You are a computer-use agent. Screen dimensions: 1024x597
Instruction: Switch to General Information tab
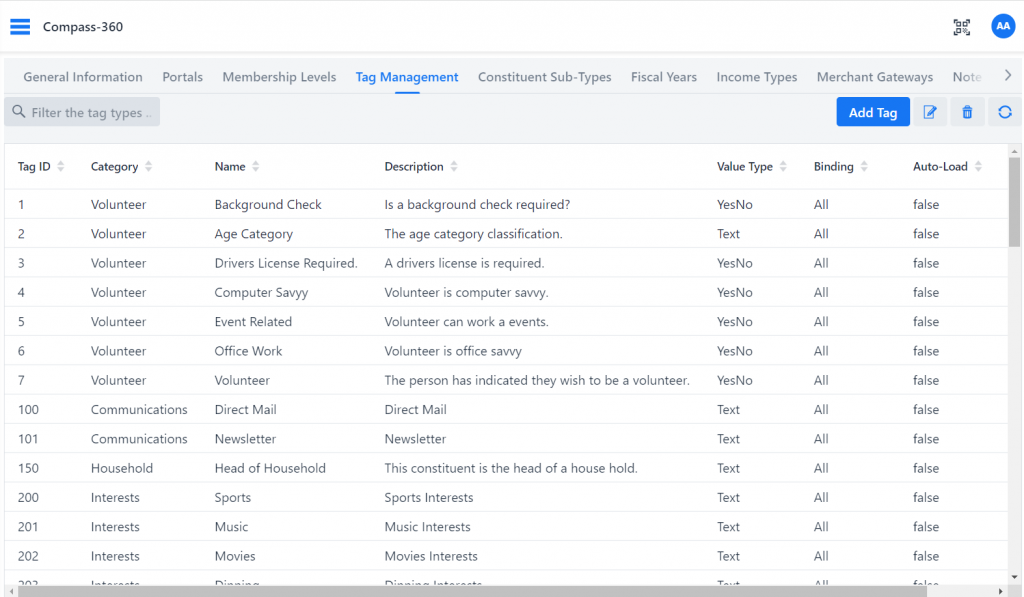tap(83, 77)
